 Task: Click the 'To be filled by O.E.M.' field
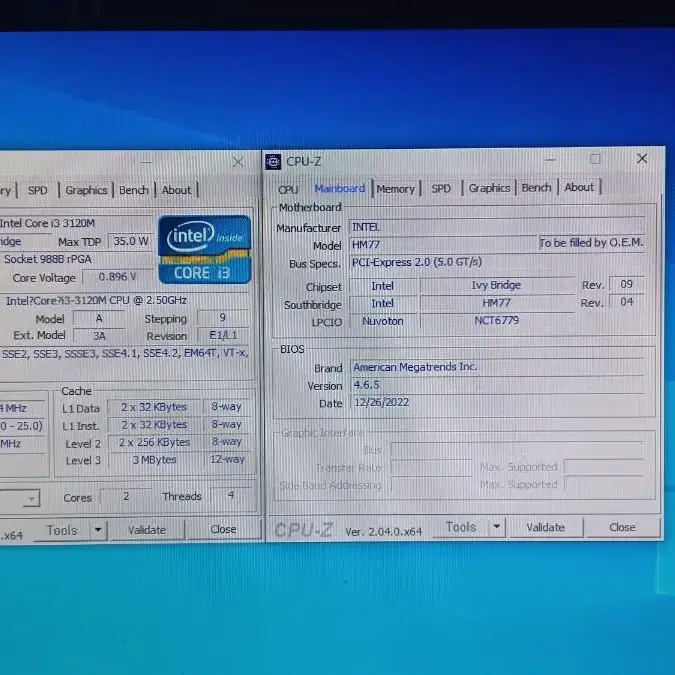tap(591, 243)
